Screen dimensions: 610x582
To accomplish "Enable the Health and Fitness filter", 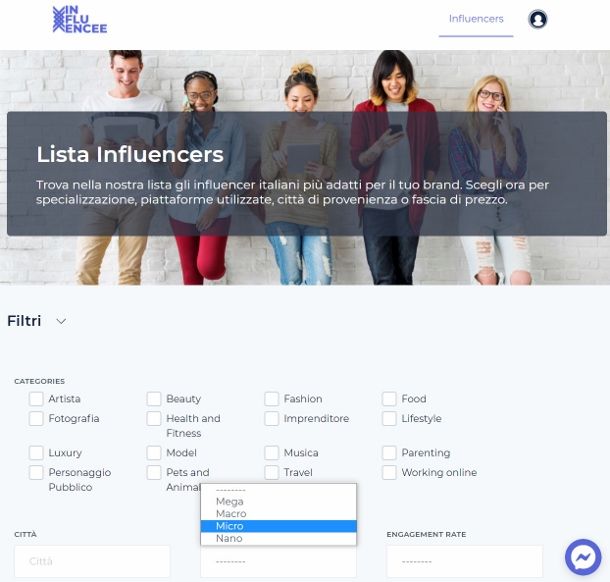I will point(154,419).
